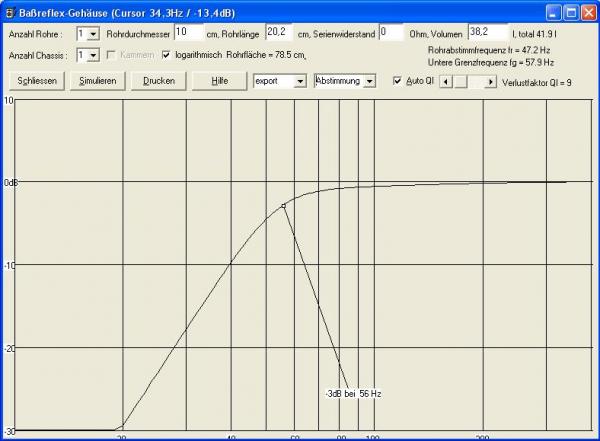The image size is (600, 441).
Task: Disable the Auto Ql checkbox
Action: pyautogui.click(x=397, y=81)
